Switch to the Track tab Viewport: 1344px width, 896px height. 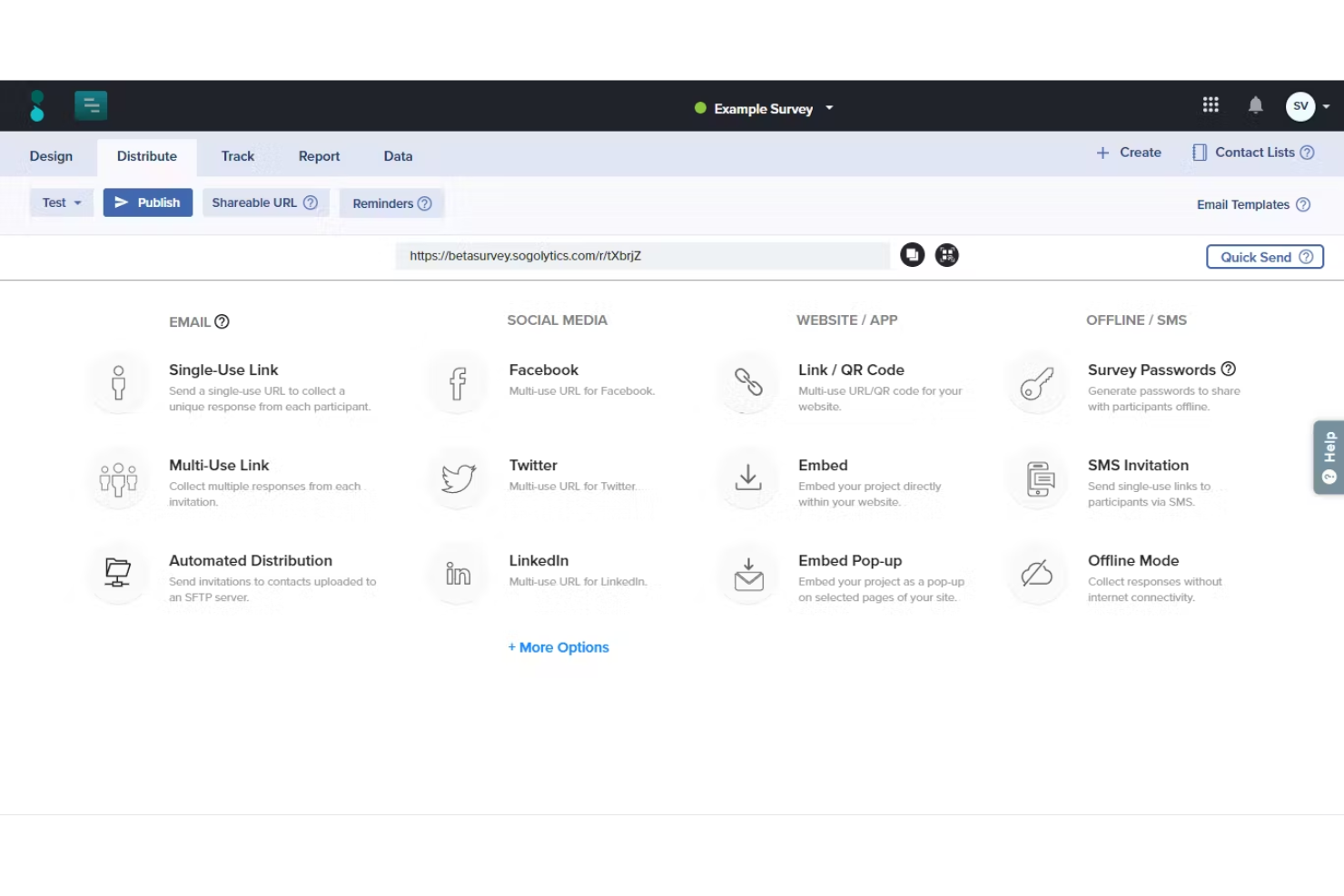pyautogui.click(x=237, y=156)
